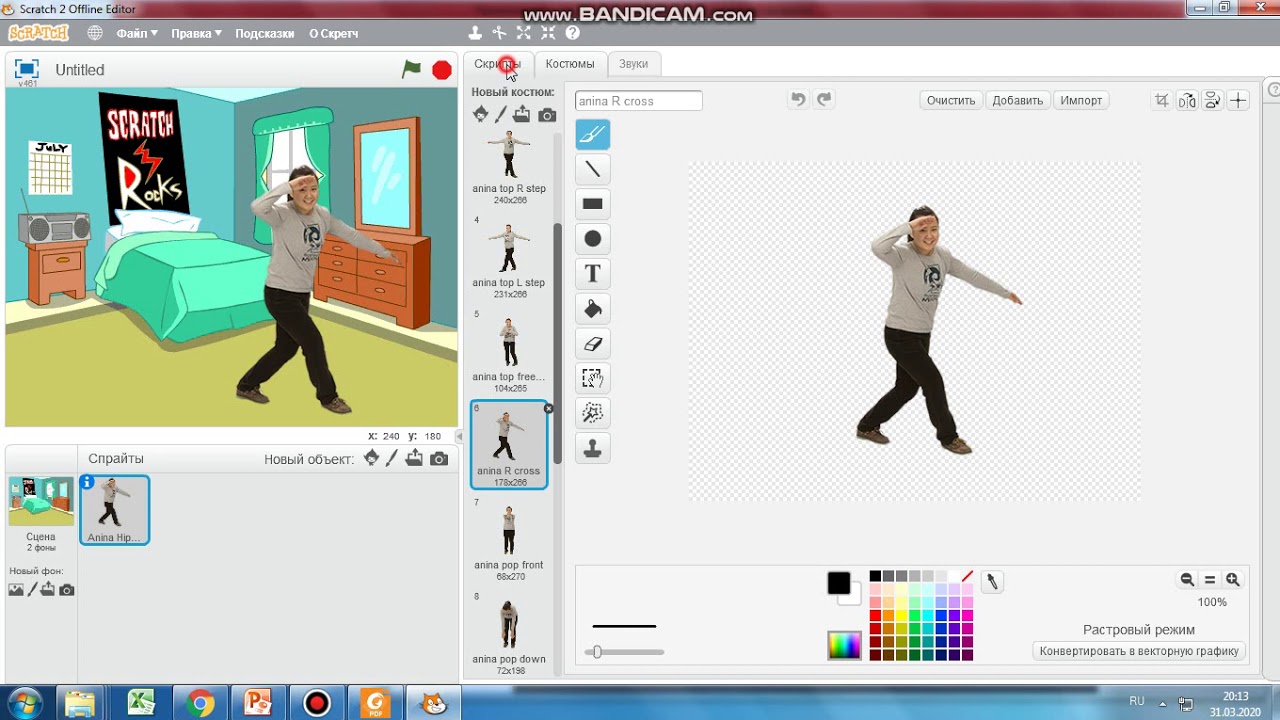1280x720 pixels.
Task: Choose the marquee Select tool
Action: click(593, 379)
